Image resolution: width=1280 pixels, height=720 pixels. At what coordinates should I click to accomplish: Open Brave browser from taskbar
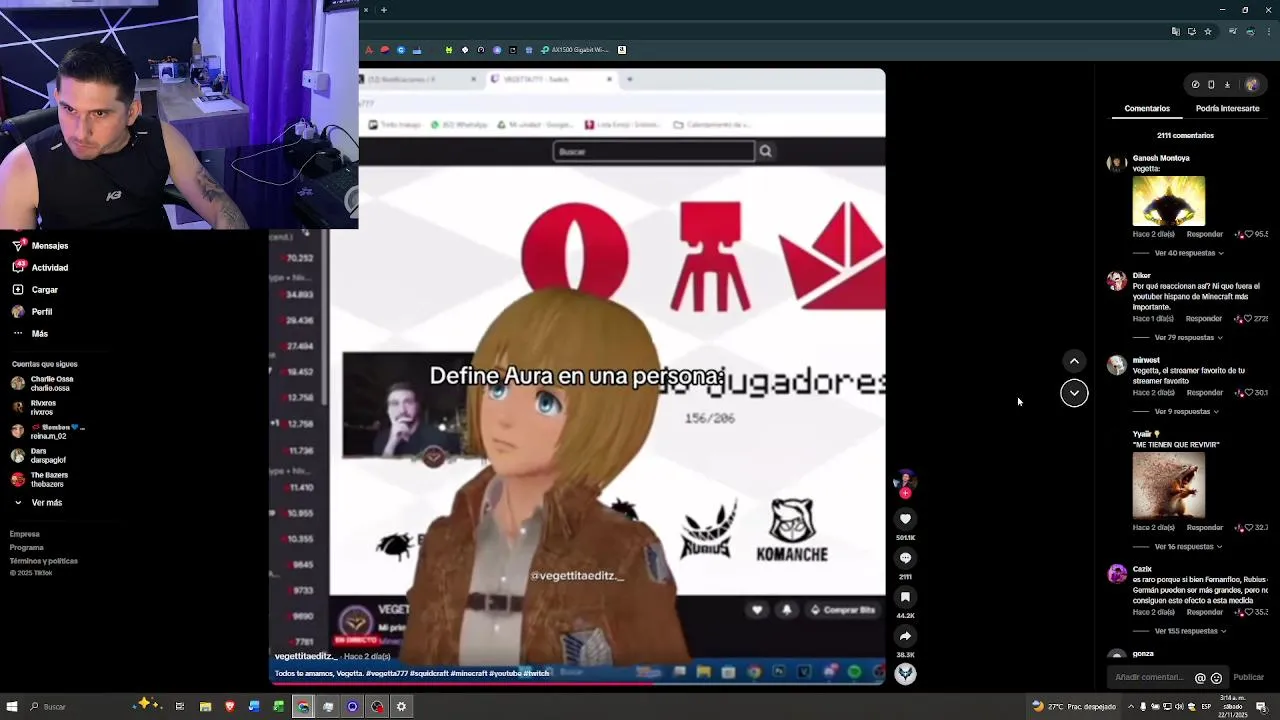pos(229,707)
